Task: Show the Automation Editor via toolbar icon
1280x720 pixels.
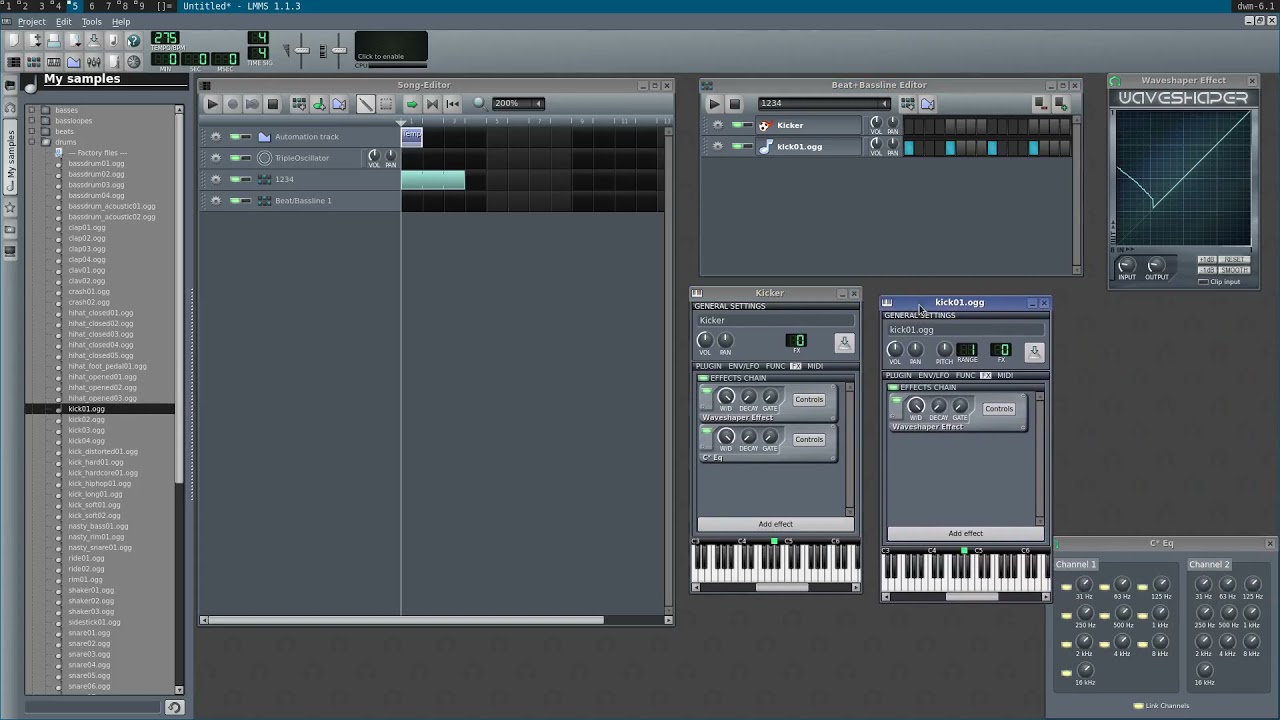Action: point(73,62)
